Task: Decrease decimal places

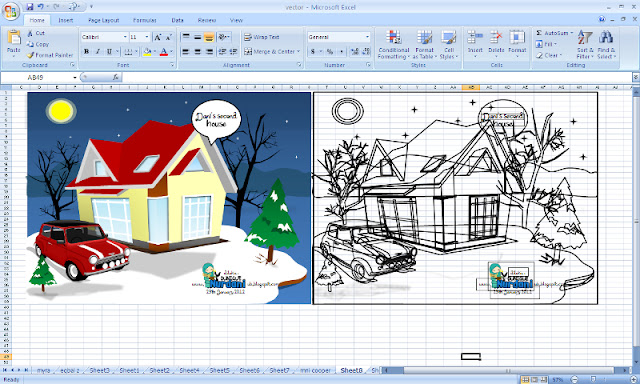Action: [x=366, y=51]
